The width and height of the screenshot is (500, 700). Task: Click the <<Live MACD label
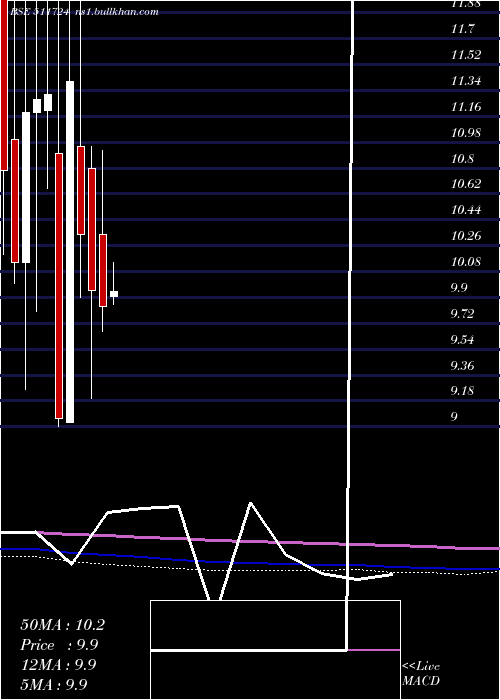(421, 674)
